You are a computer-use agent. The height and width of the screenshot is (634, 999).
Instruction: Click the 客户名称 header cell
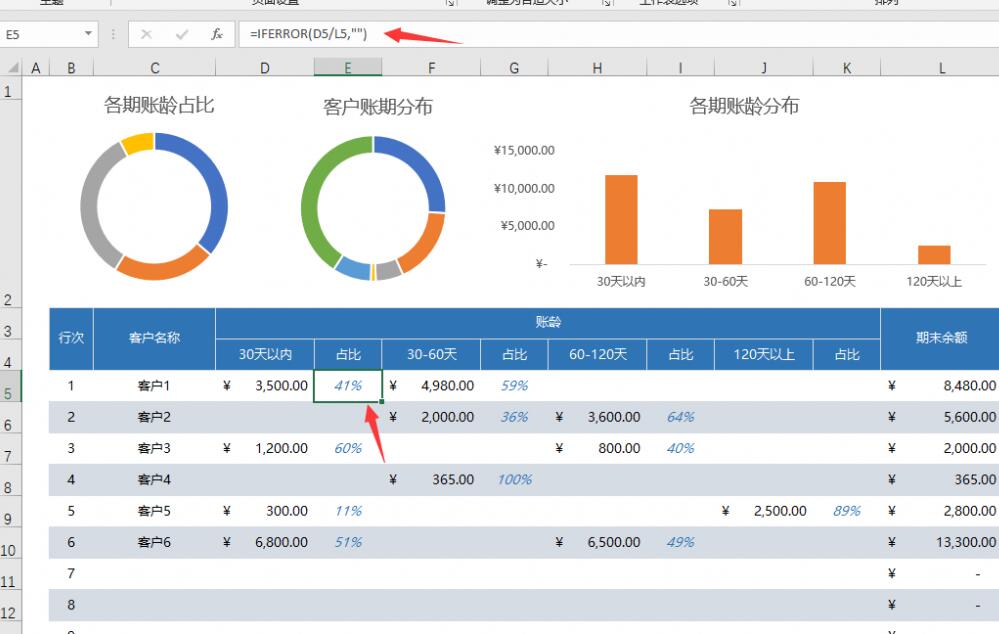coord(154,338)
